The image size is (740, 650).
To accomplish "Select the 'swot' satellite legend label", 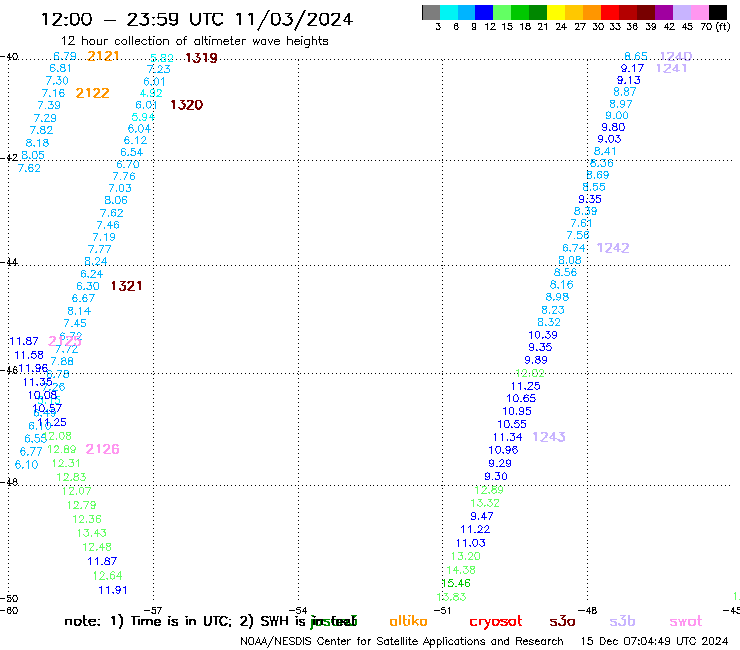I will pos(686,621).
